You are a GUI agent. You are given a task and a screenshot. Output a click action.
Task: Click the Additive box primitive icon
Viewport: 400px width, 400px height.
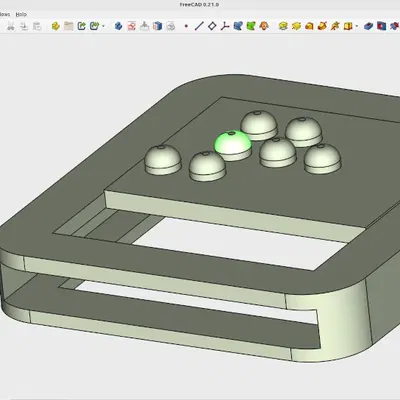click(348, 26)
